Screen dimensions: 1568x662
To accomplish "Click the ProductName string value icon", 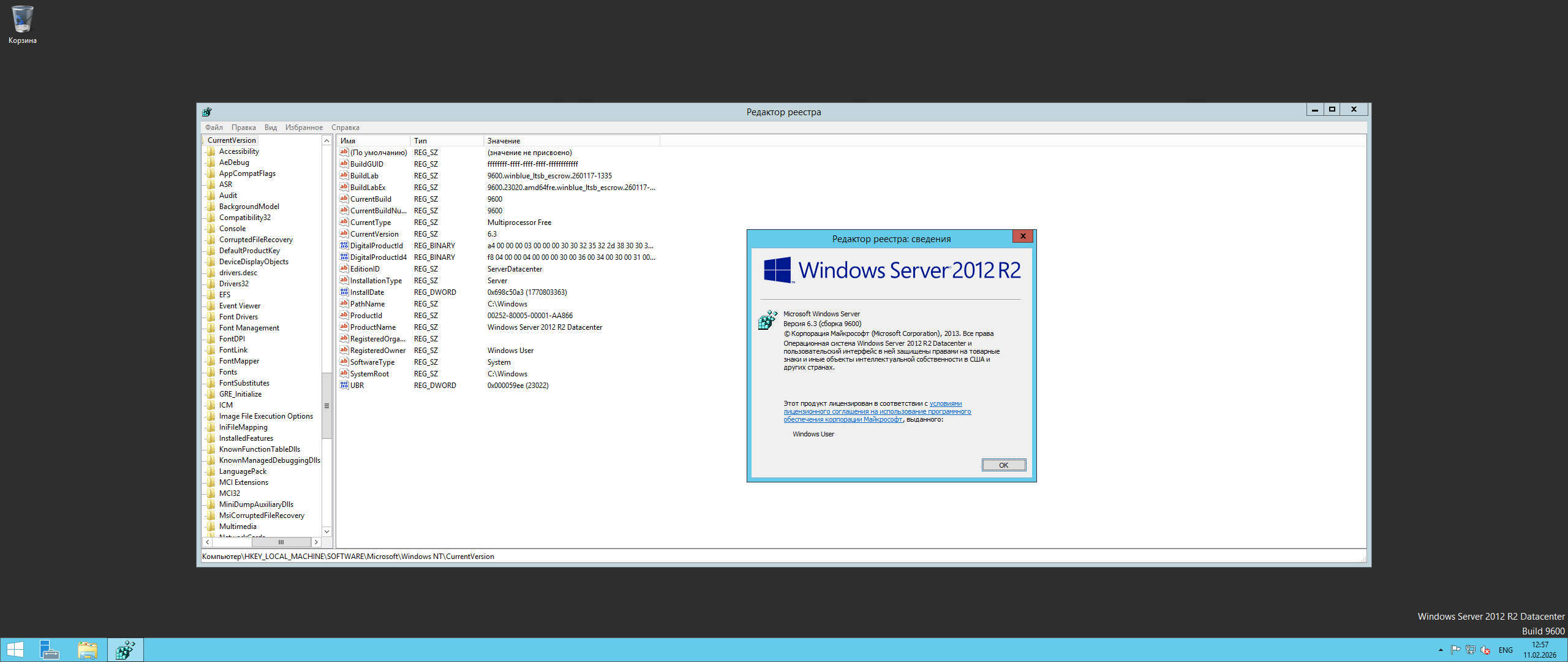I will click(x=344, y=327).
